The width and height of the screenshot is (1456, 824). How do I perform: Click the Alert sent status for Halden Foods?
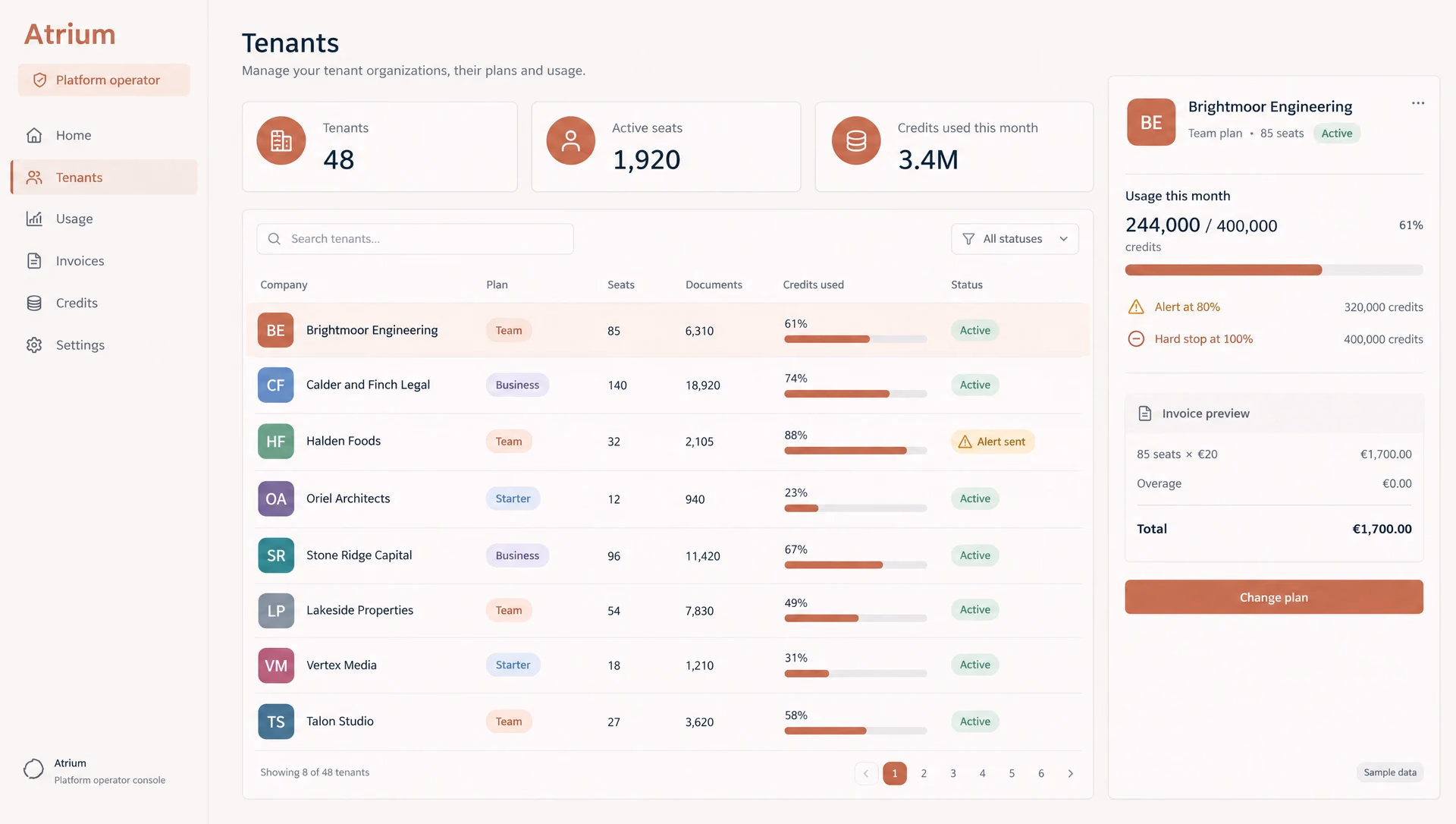pos(993,442)
